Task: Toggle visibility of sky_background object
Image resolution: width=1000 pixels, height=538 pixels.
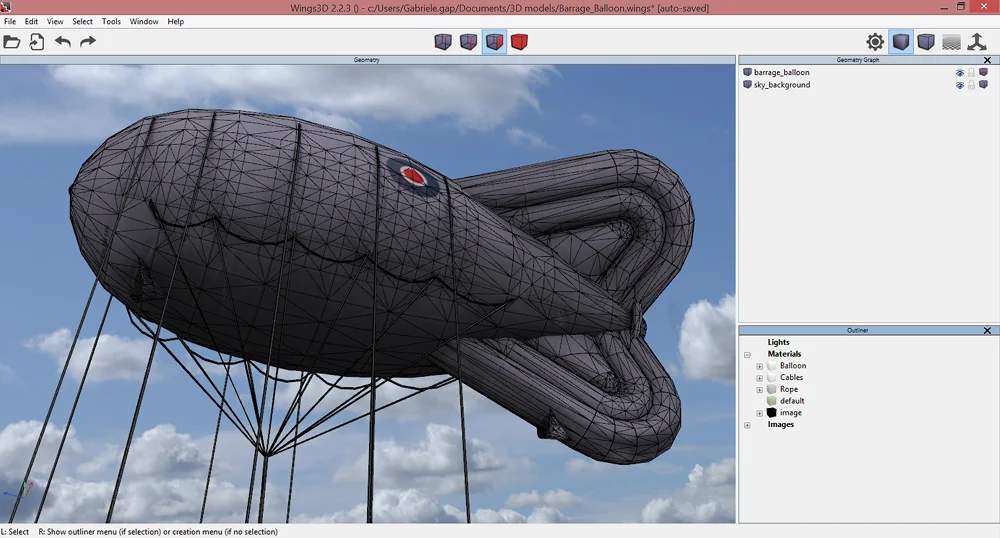Action: (x=959, y=85)
